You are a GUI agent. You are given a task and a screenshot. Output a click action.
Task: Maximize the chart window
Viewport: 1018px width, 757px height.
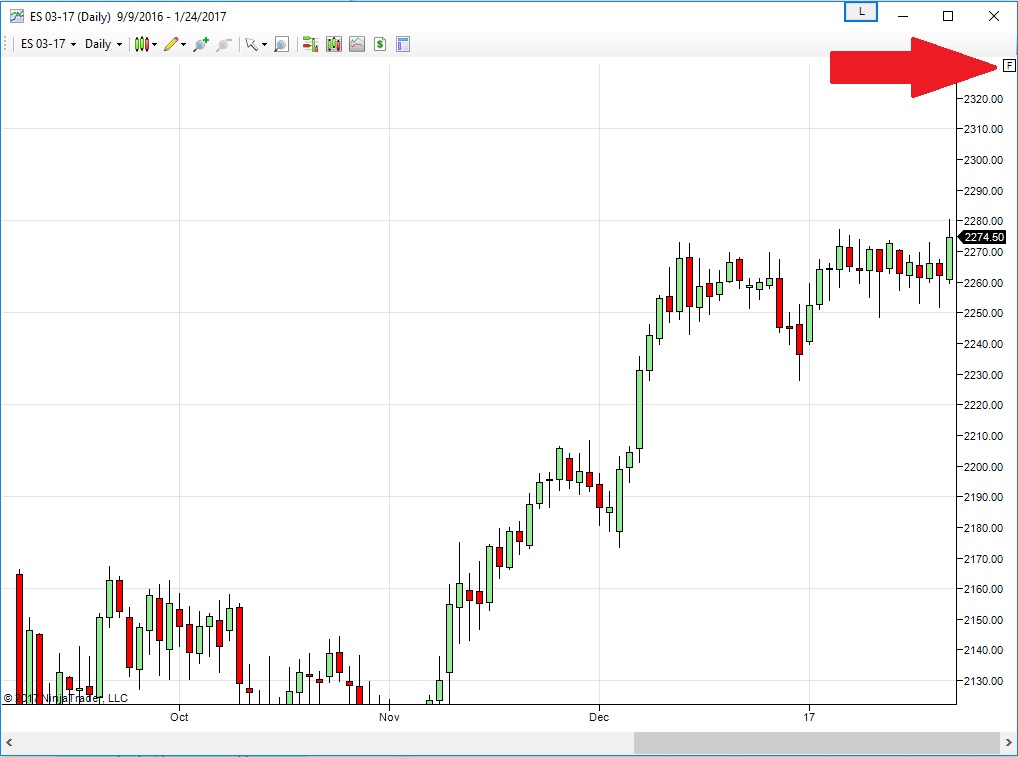[948, 16]
